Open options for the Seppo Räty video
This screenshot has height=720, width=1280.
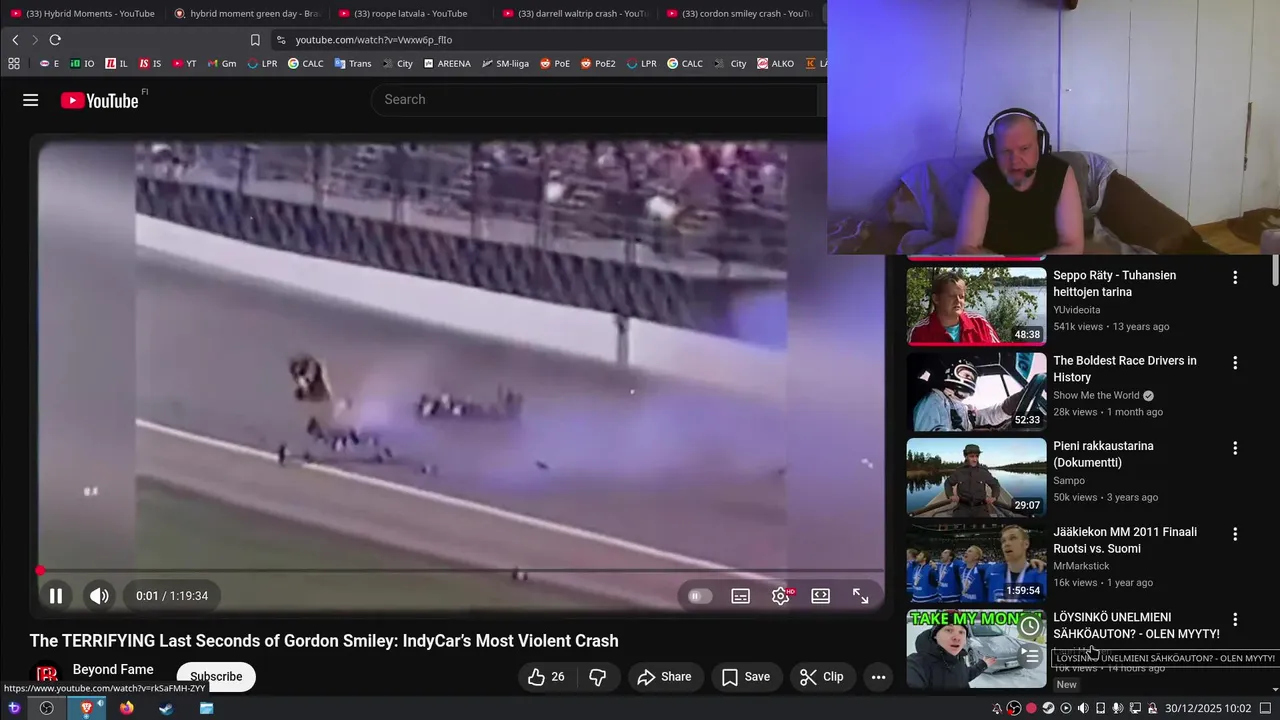1235,277
